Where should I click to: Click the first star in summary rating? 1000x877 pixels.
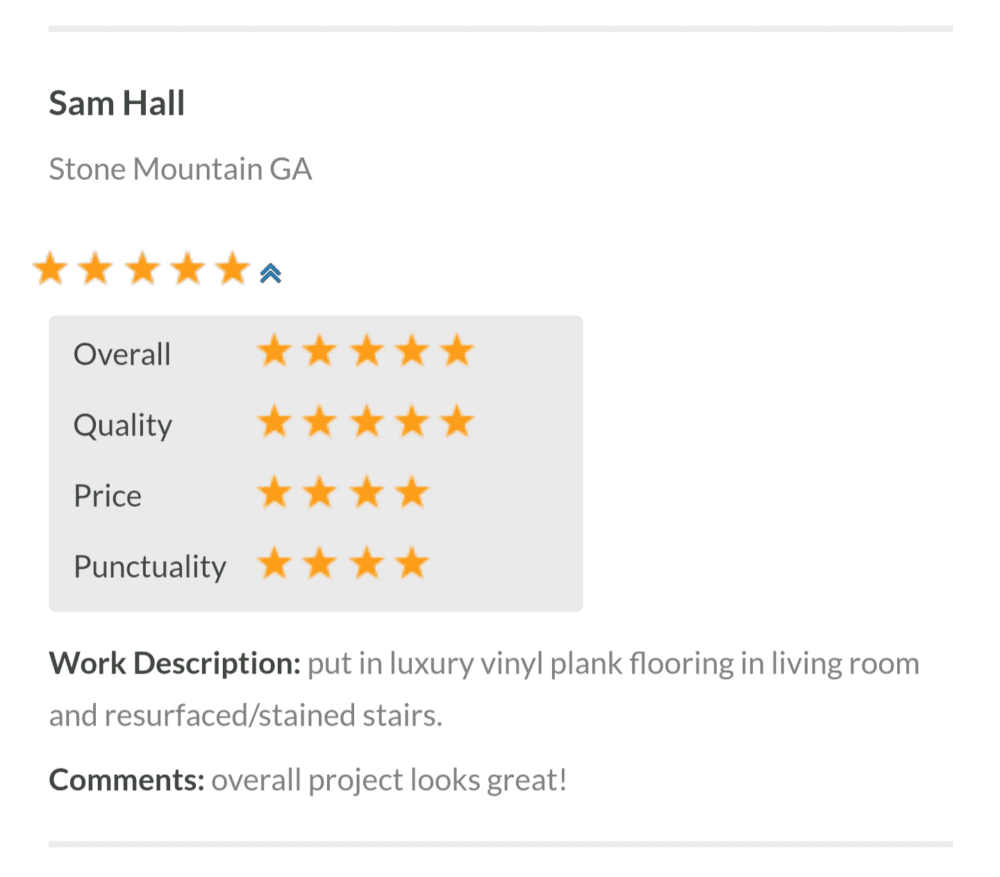49,269
